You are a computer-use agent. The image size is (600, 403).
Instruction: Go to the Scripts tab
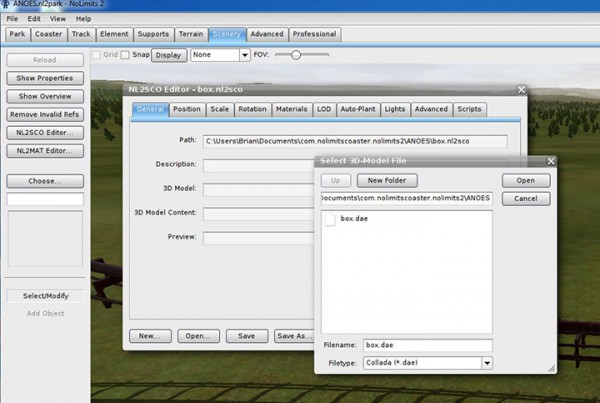pyautogui.click(x=469, y=109)
